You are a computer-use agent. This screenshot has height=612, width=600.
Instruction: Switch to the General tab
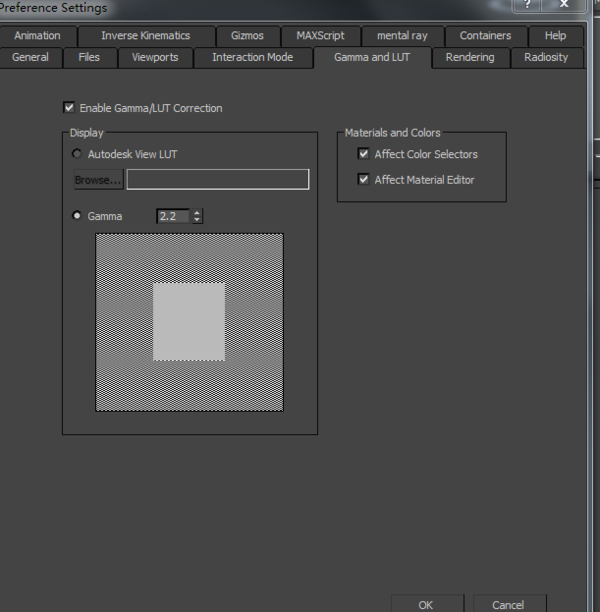[x=30, y=57]
